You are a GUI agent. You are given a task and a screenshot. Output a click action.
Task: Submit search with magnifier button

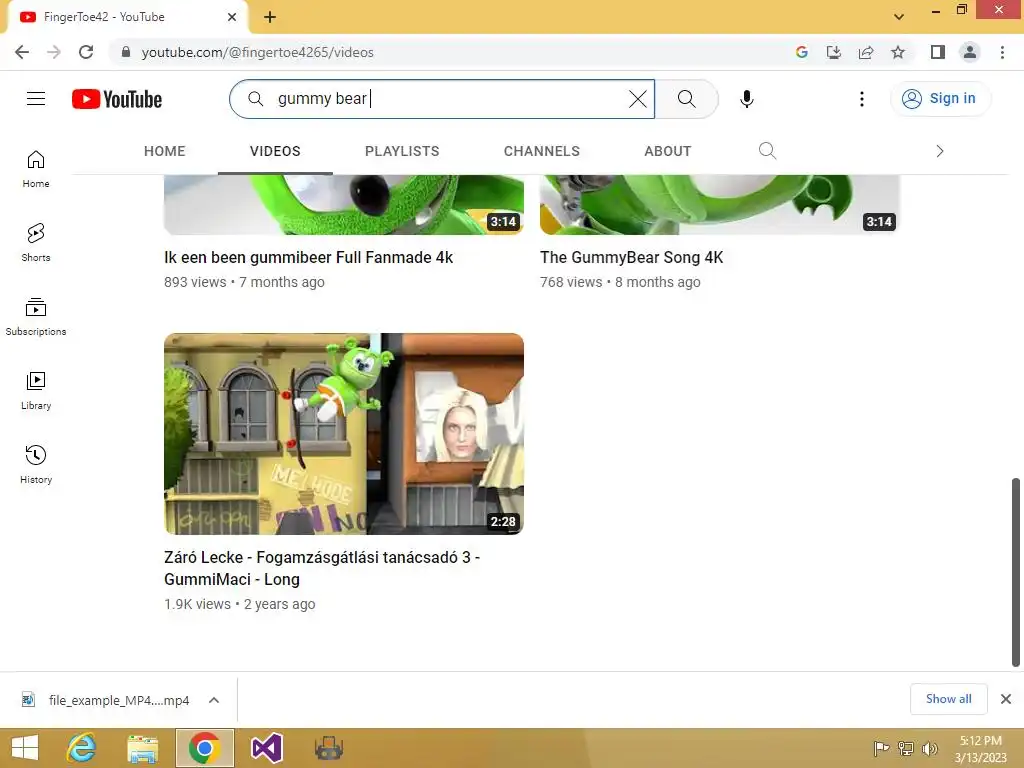(x=686, y=99)
